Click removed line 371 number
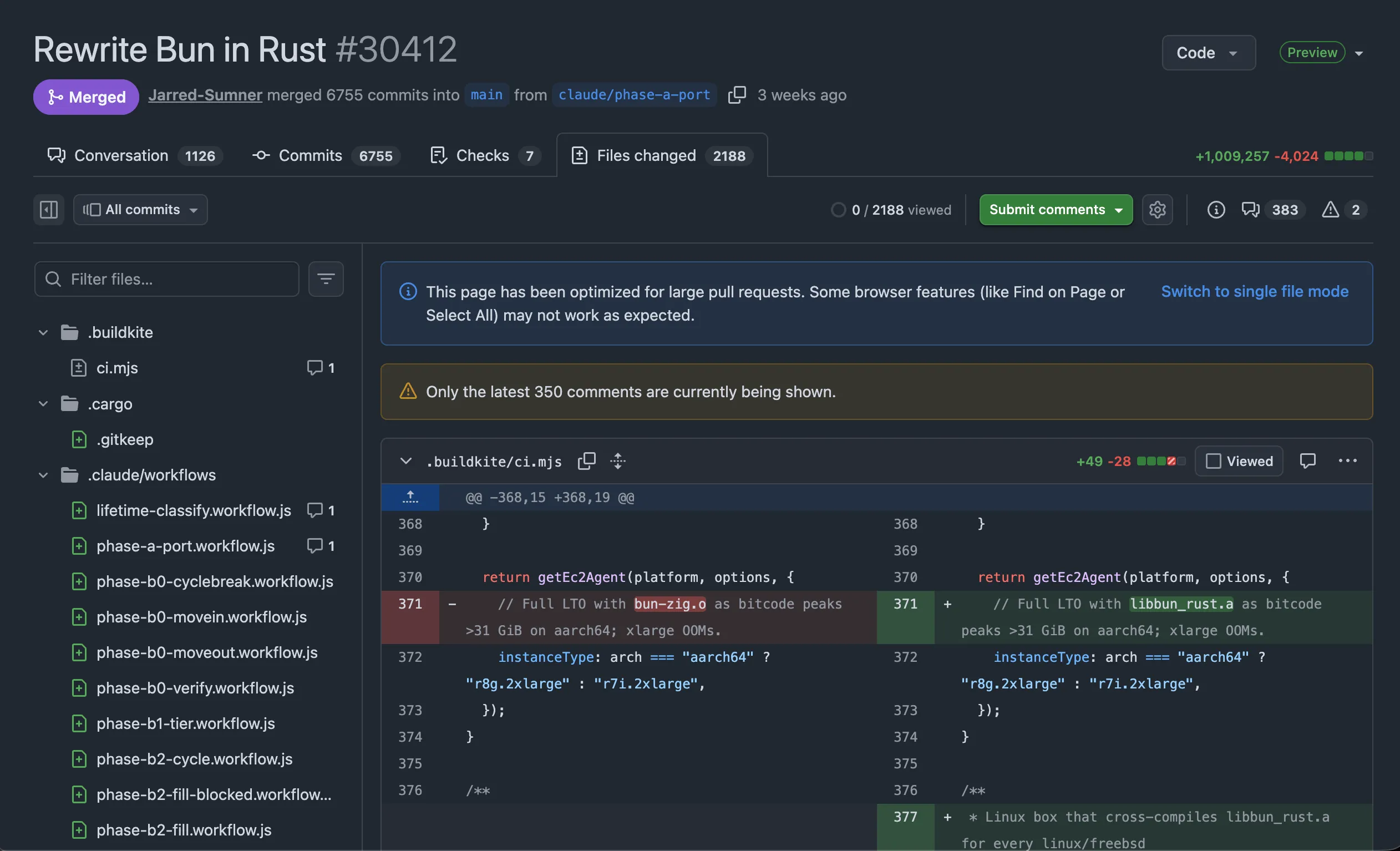This screenshot has height=851, width=1400. [x=410, y=604]
